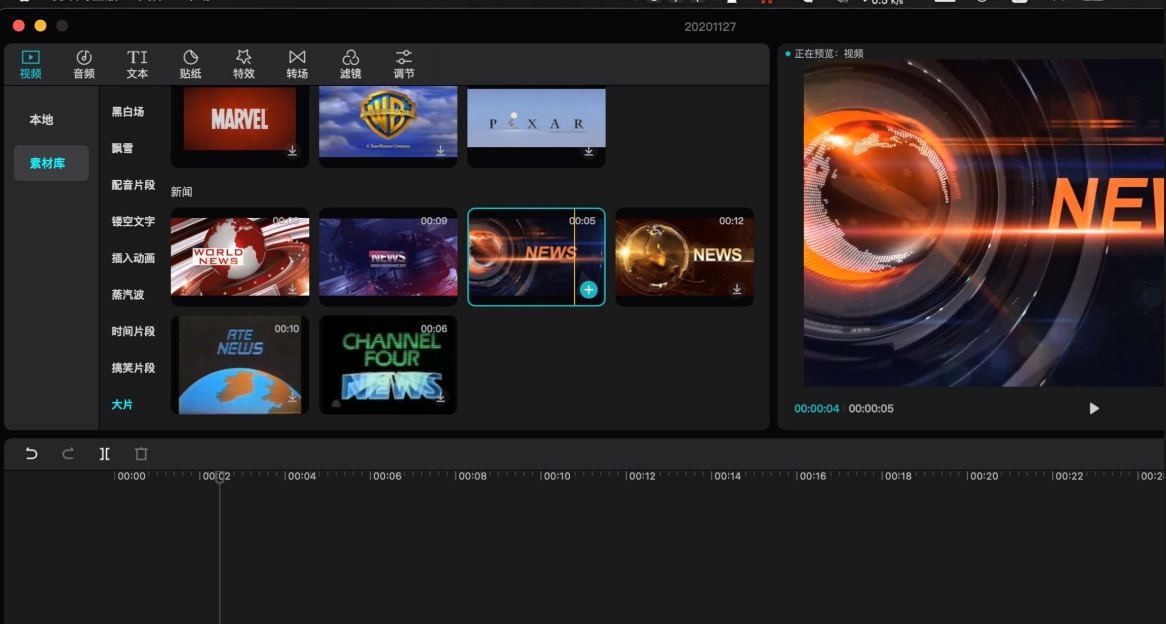
Task: Click the redo arrow icon
Action: 68,454
